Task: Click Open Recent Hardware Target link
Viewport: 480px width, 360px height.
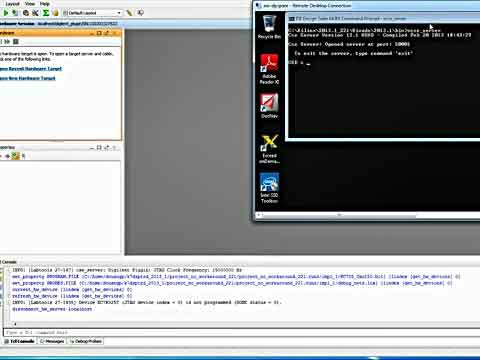Action: [x=31, y=69]
